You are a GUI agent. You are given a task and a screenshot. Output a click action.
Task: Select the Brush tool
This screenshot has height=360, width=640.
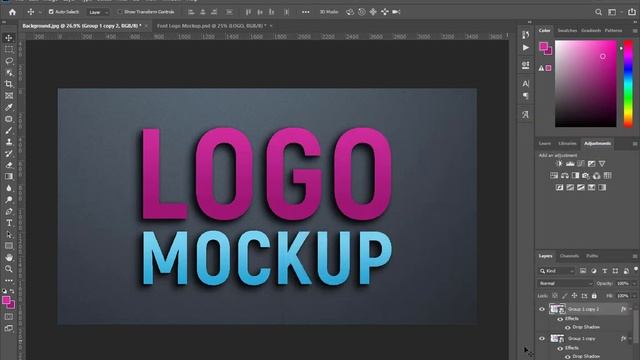(9, 131)
